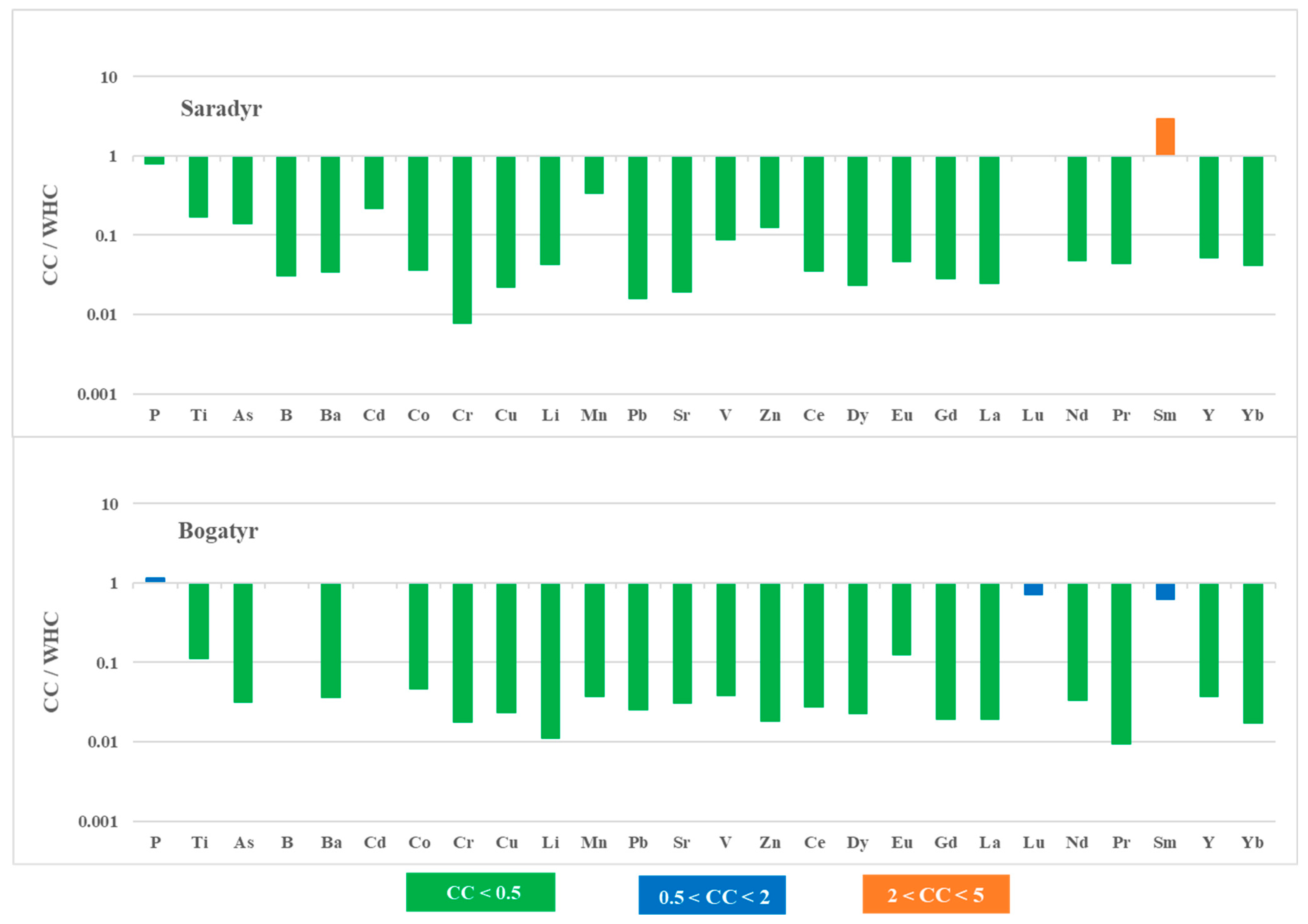Click the green CC < 0.5 legend box
Image resolution: width=1308 pixels, height=924 pixels.
(x=480, y=892)
